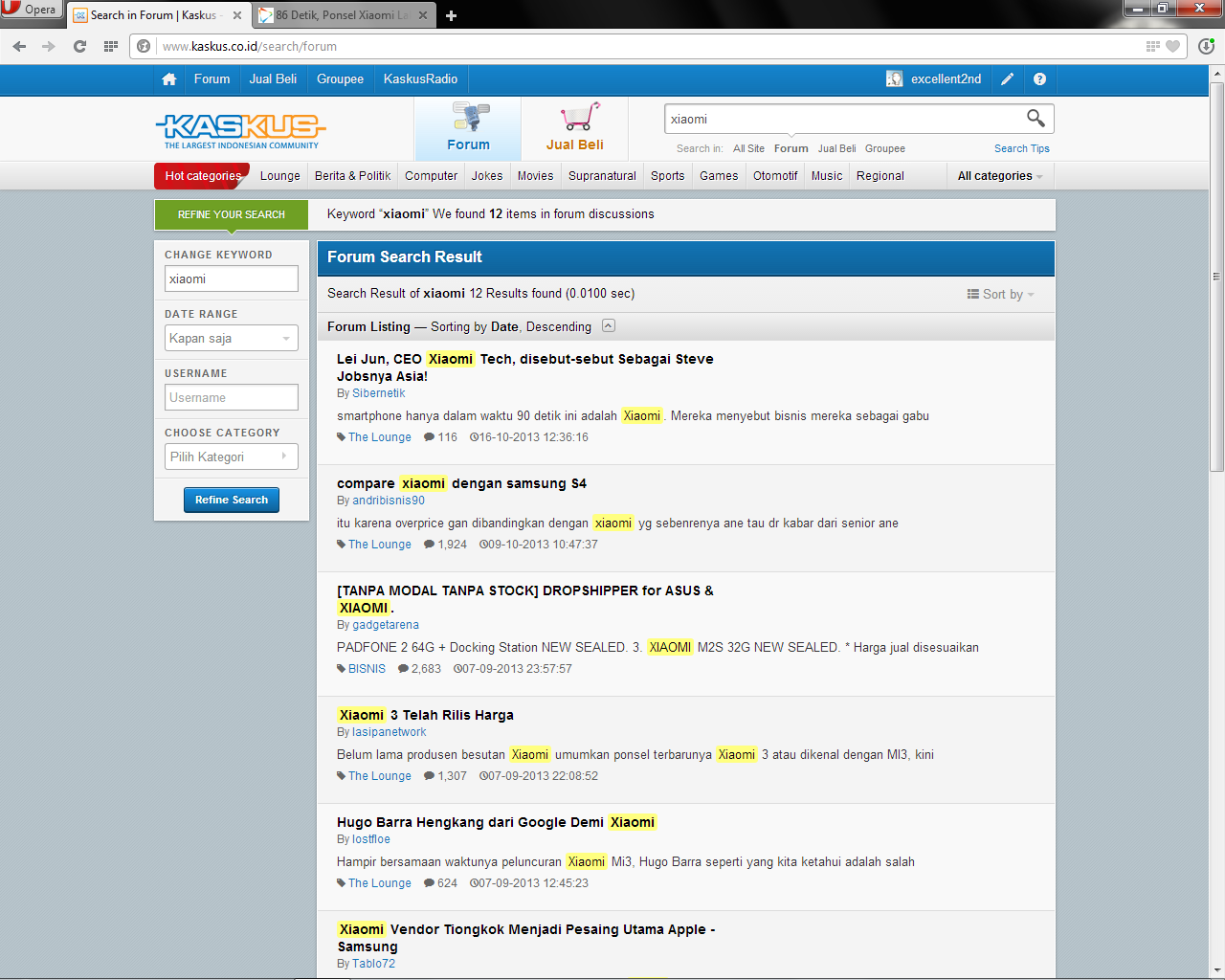Open the Lounge category
Viewport: 1225px width, 980px height.
coord(279,176)
